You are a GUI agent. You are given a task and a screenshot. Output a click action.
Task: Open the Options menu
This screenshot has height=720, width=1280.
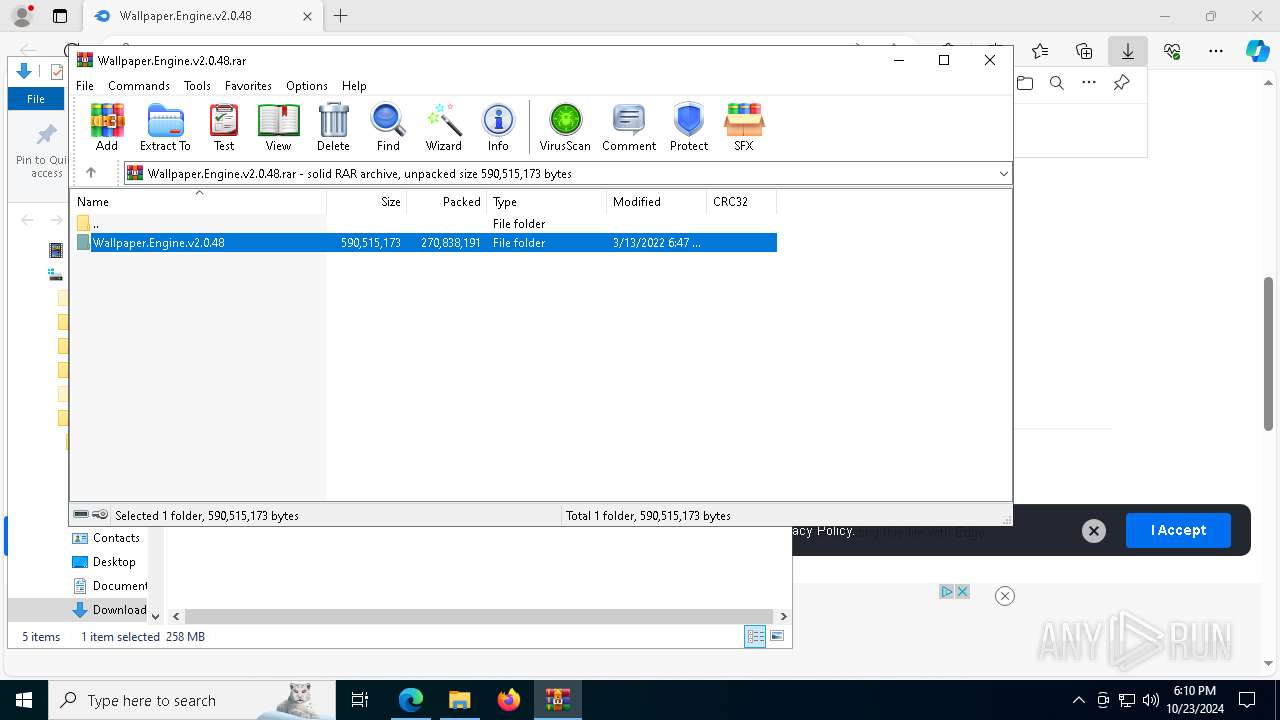tap(307, 86)
